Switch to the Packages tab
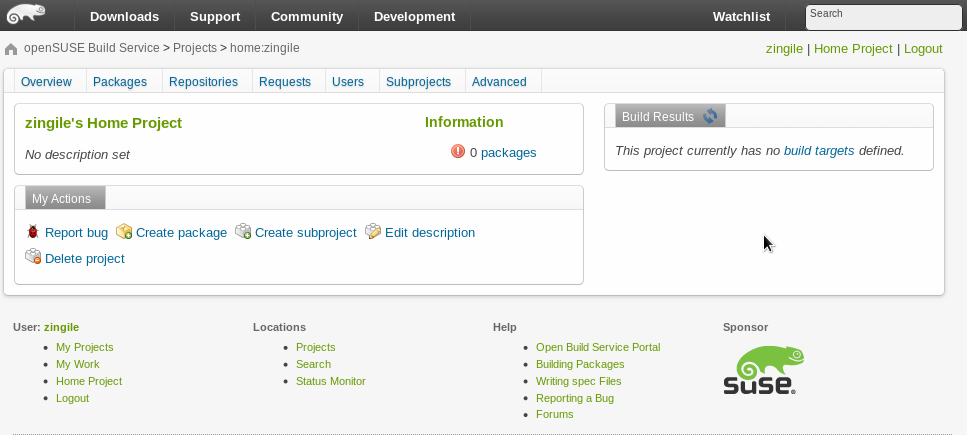967x435 pixels. coord(120,81)
